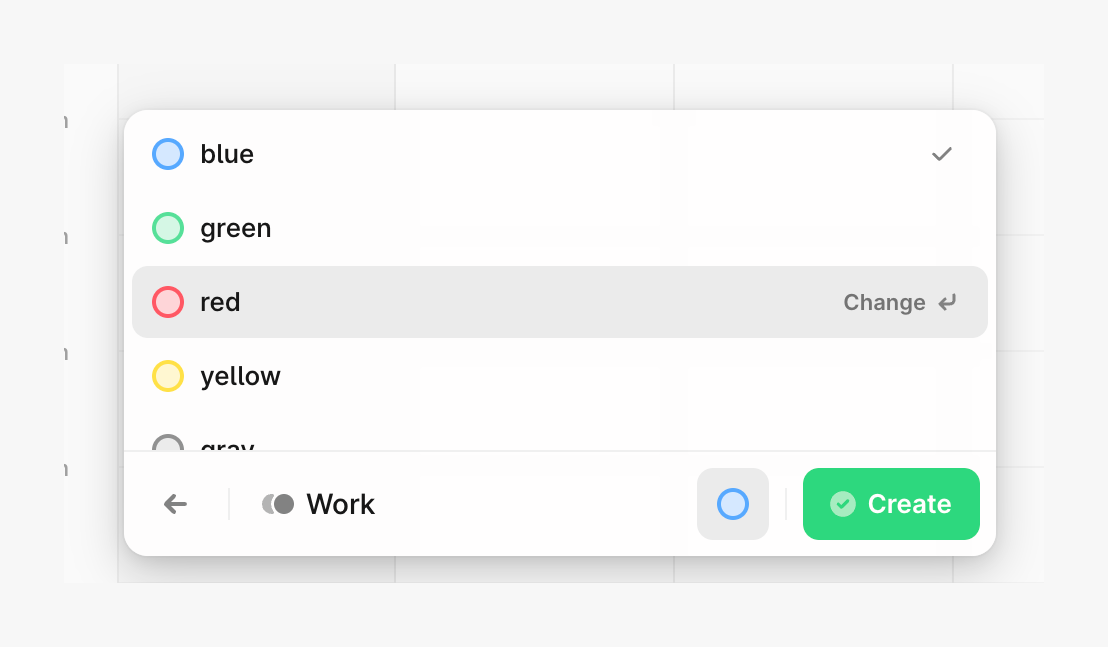Go back using the left arrow icon
This screenshot has width=1108, height=647.
[176, 504]
